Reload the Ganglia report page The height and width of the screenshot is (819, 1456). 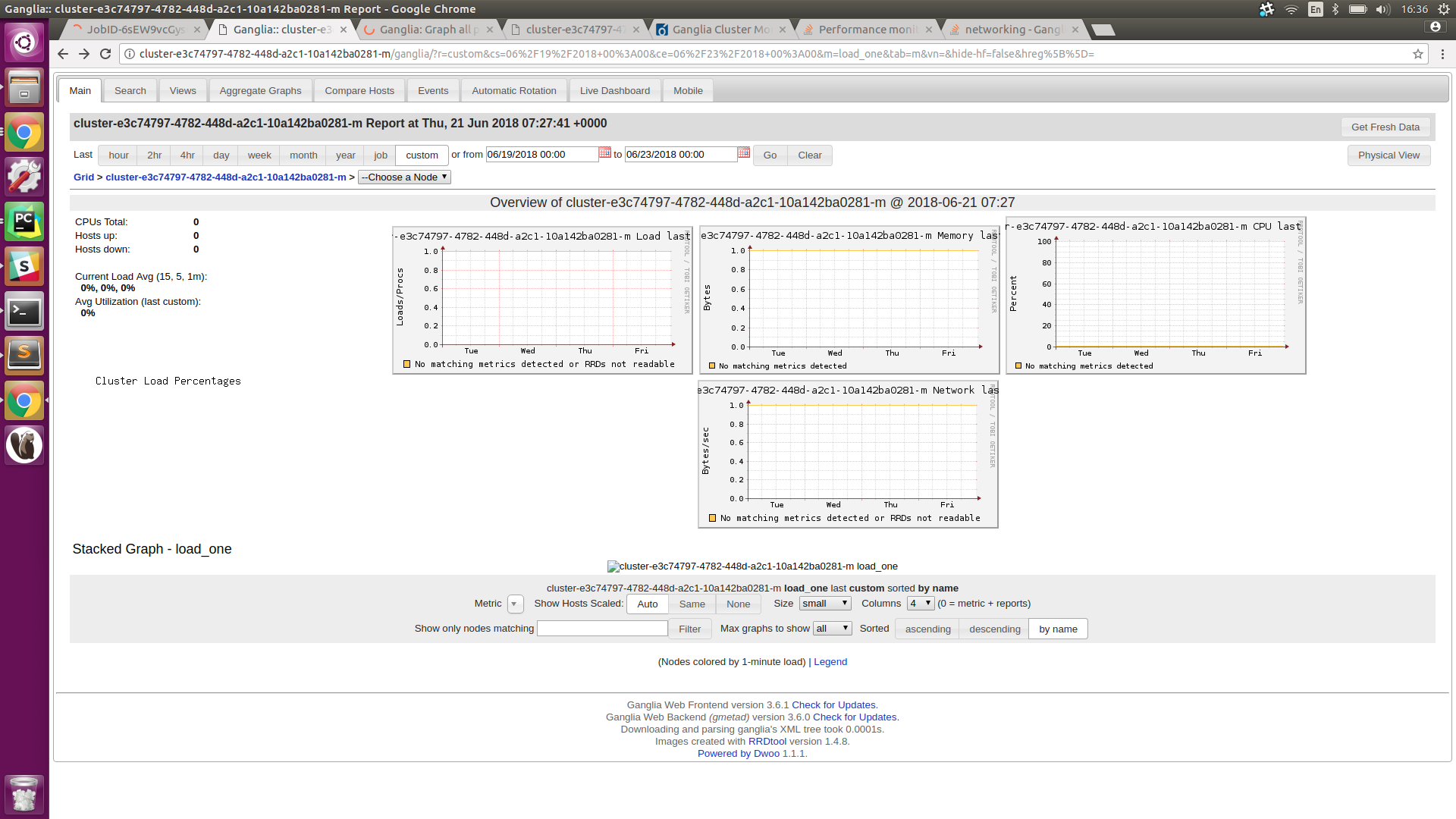[105, 54]
